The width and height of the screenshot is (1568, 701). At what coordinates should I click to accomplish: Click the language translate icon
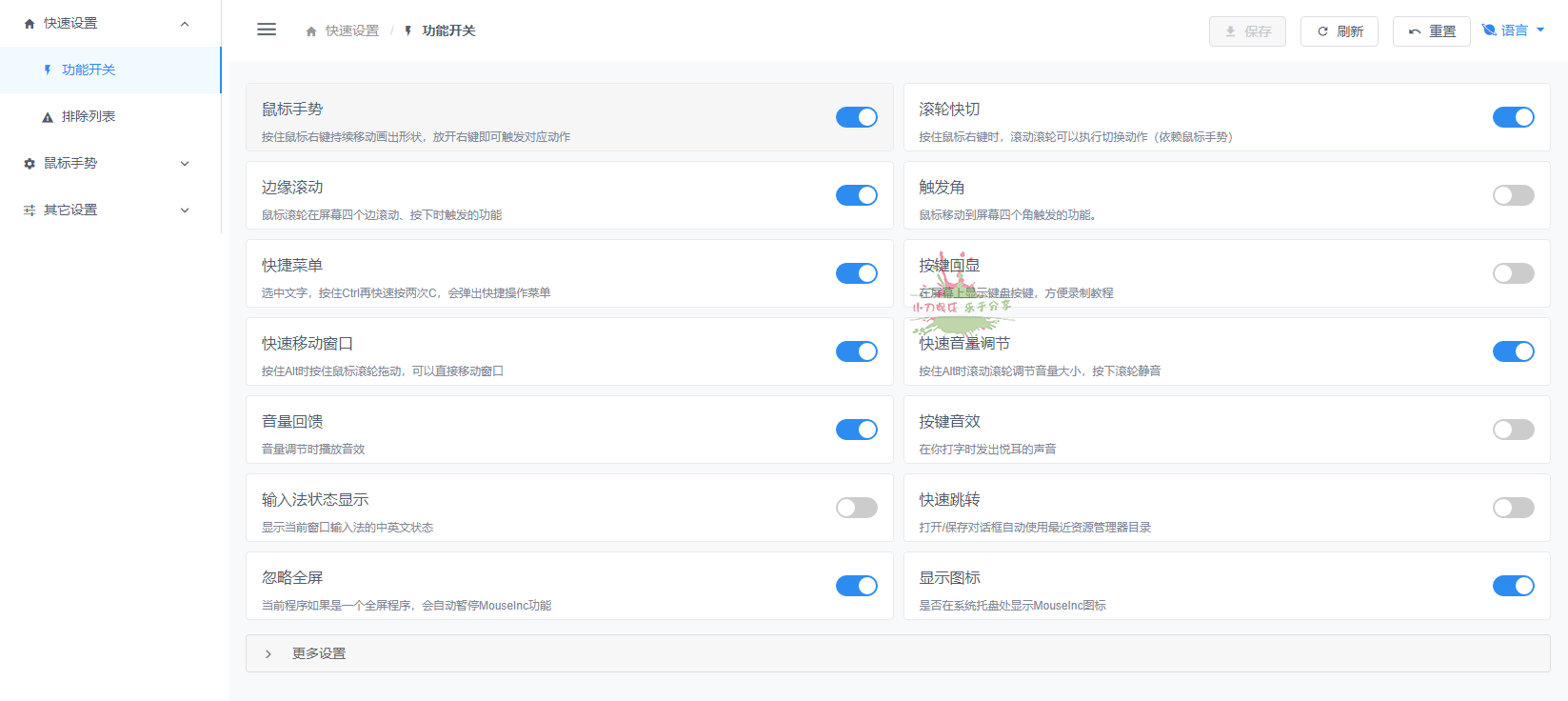(1489, 30)
